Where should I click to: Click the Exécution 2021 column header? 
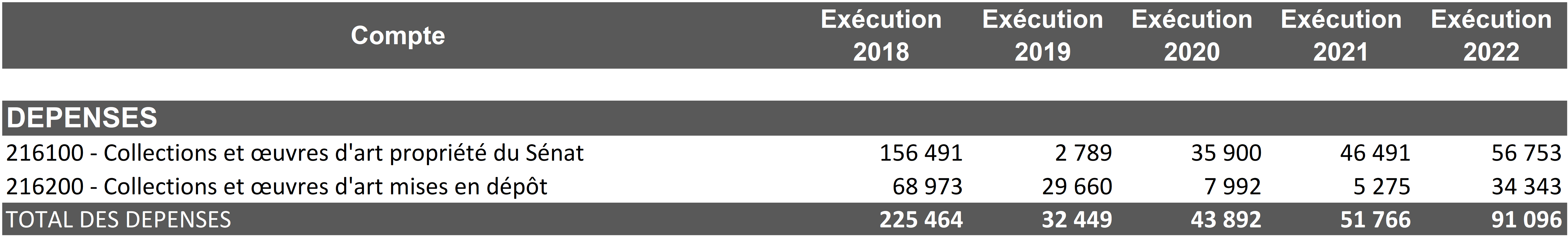(1340, 35)
